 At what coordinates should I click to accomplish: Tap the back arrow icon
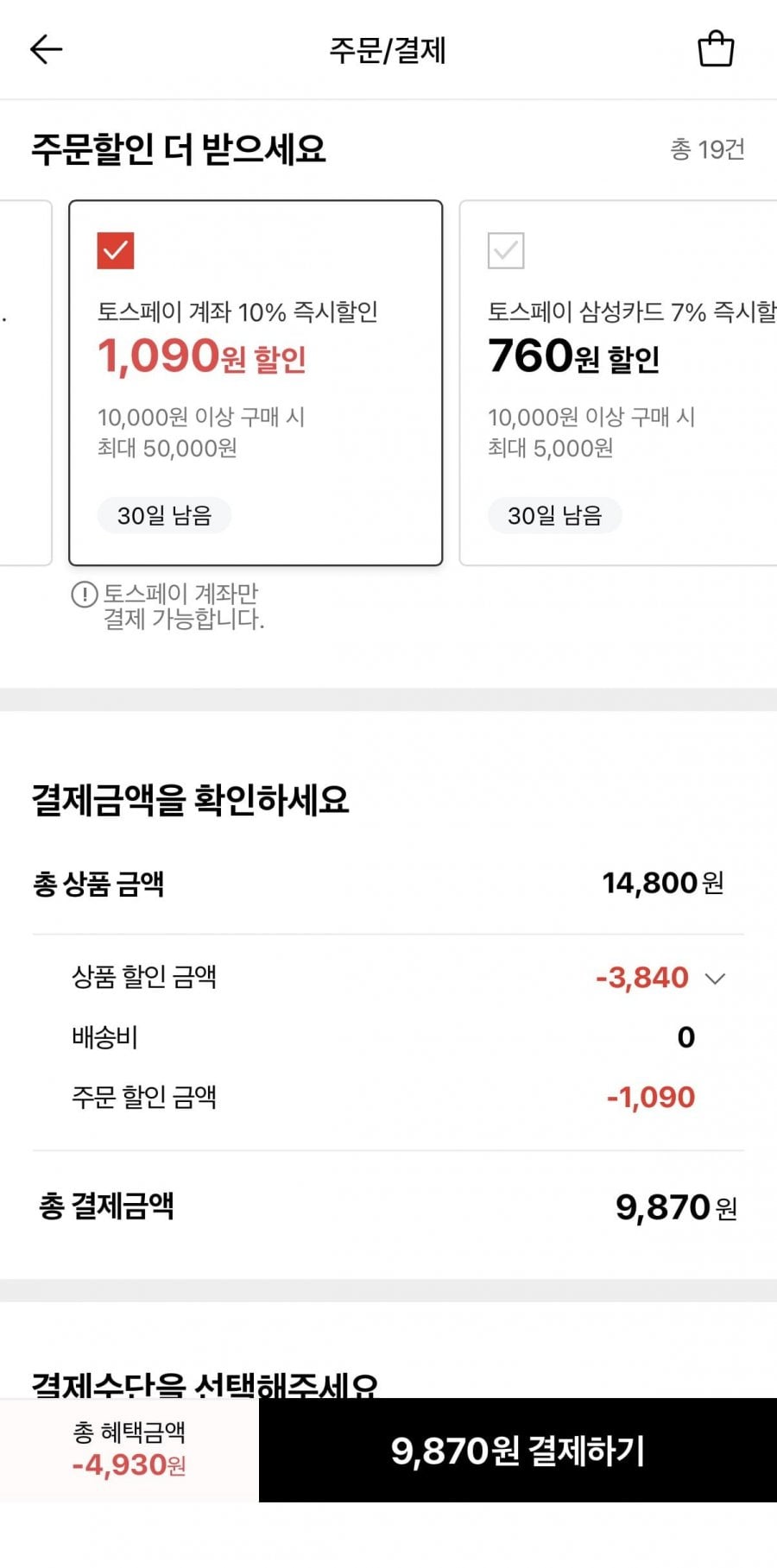(47, 49)
